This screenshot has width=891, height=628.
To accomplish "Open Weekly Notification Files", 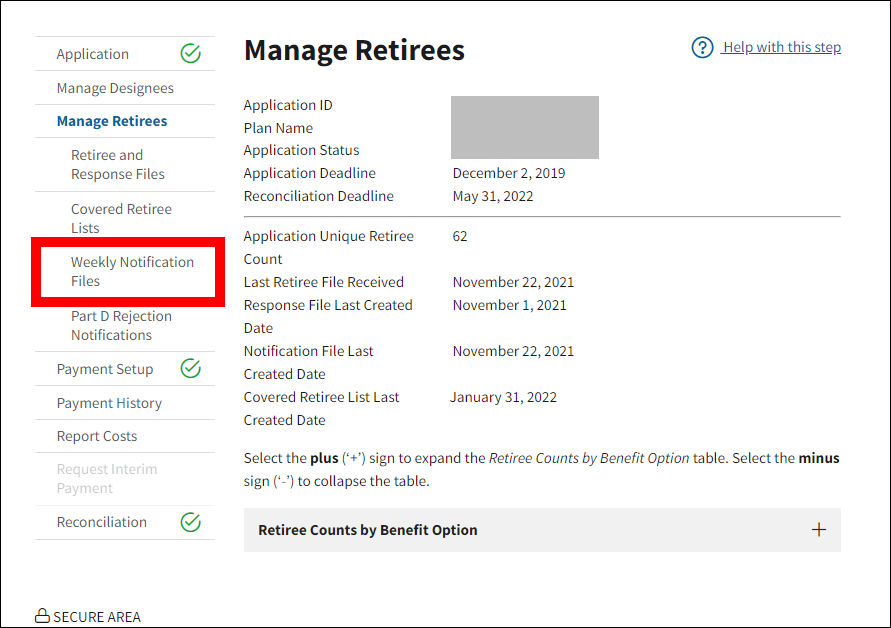I will click(x=131, y=272).
